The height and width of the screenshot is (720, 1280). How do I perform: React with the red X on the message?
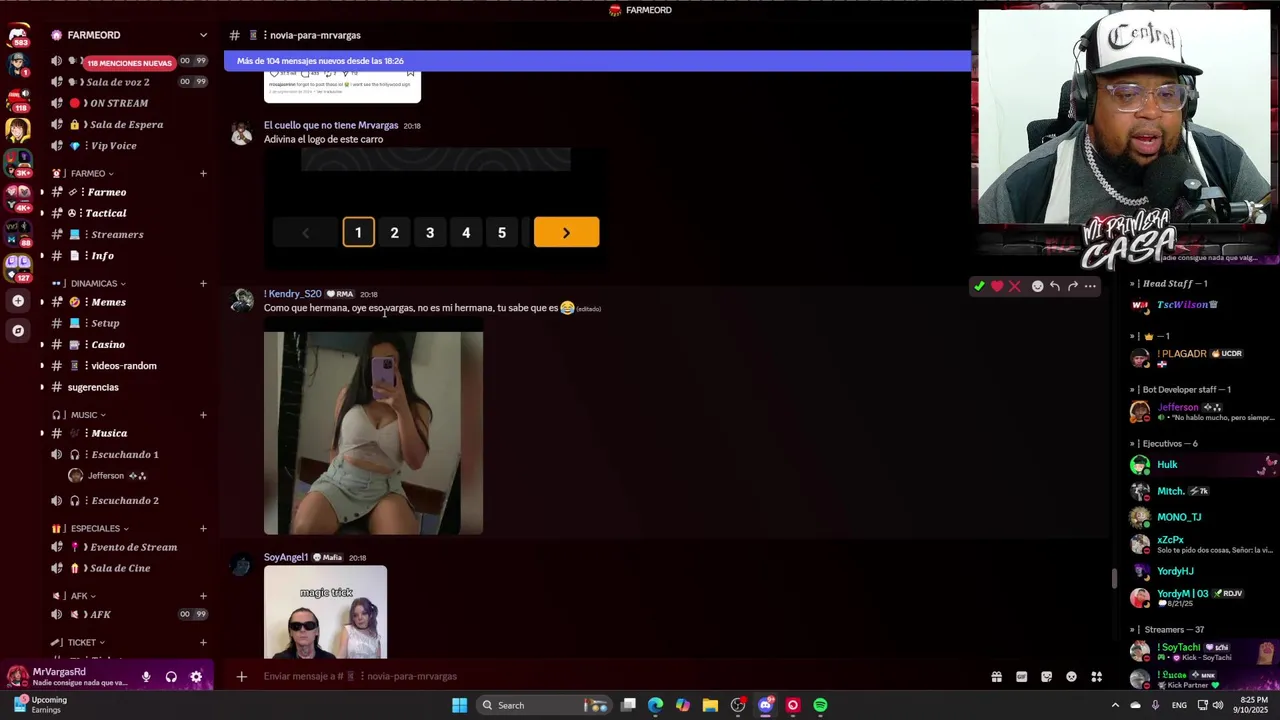point(1014,286)
